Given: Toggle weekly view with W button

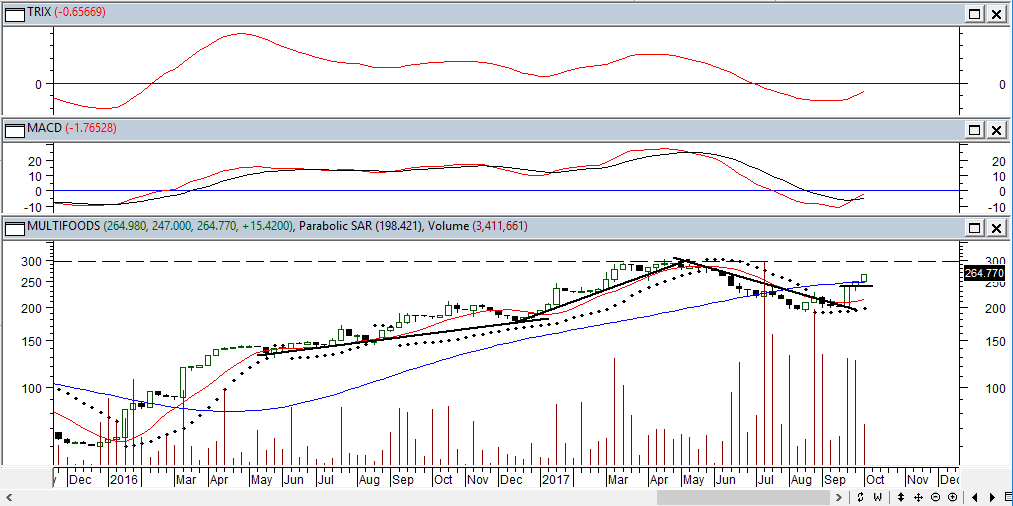Looking at the screenshot, I should tap(878, 497).
